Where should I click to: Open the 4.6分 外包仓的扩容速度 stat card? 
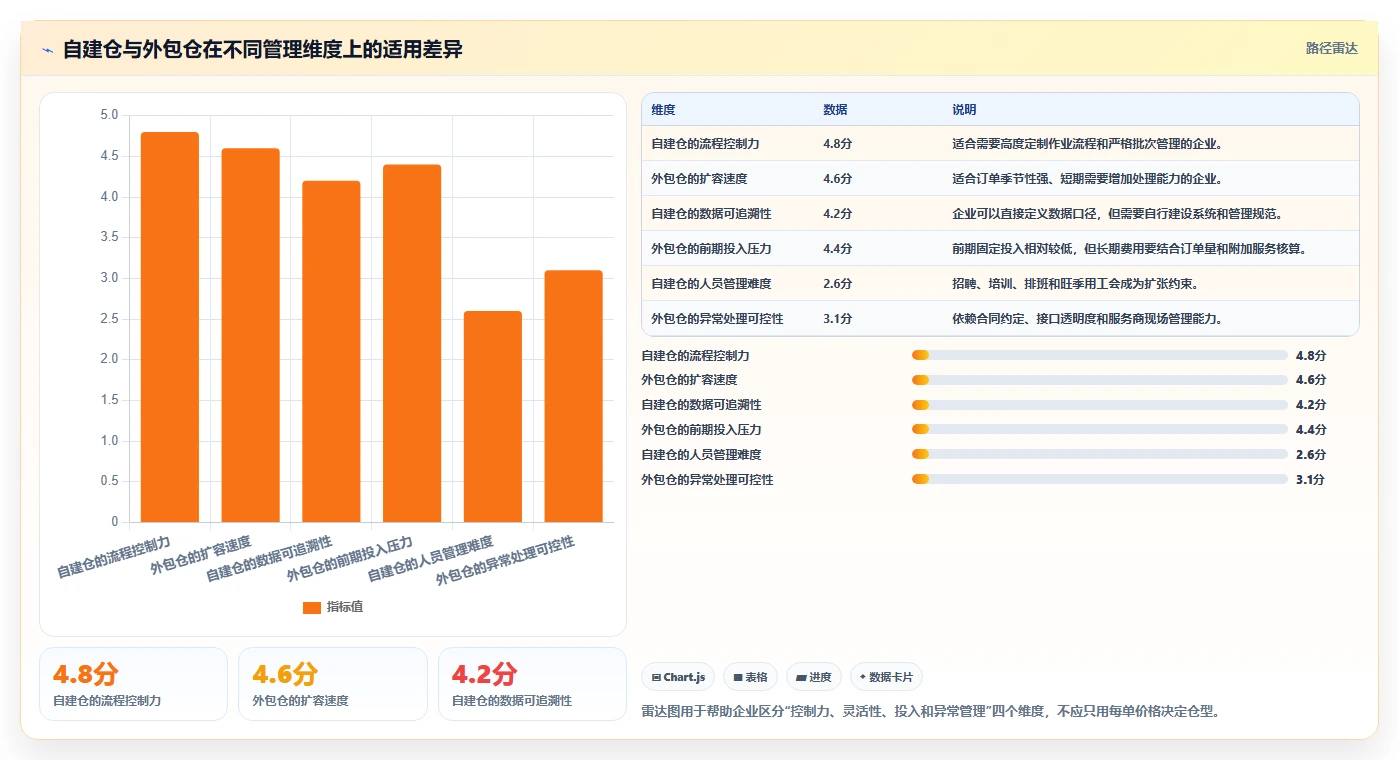(333, 684)
